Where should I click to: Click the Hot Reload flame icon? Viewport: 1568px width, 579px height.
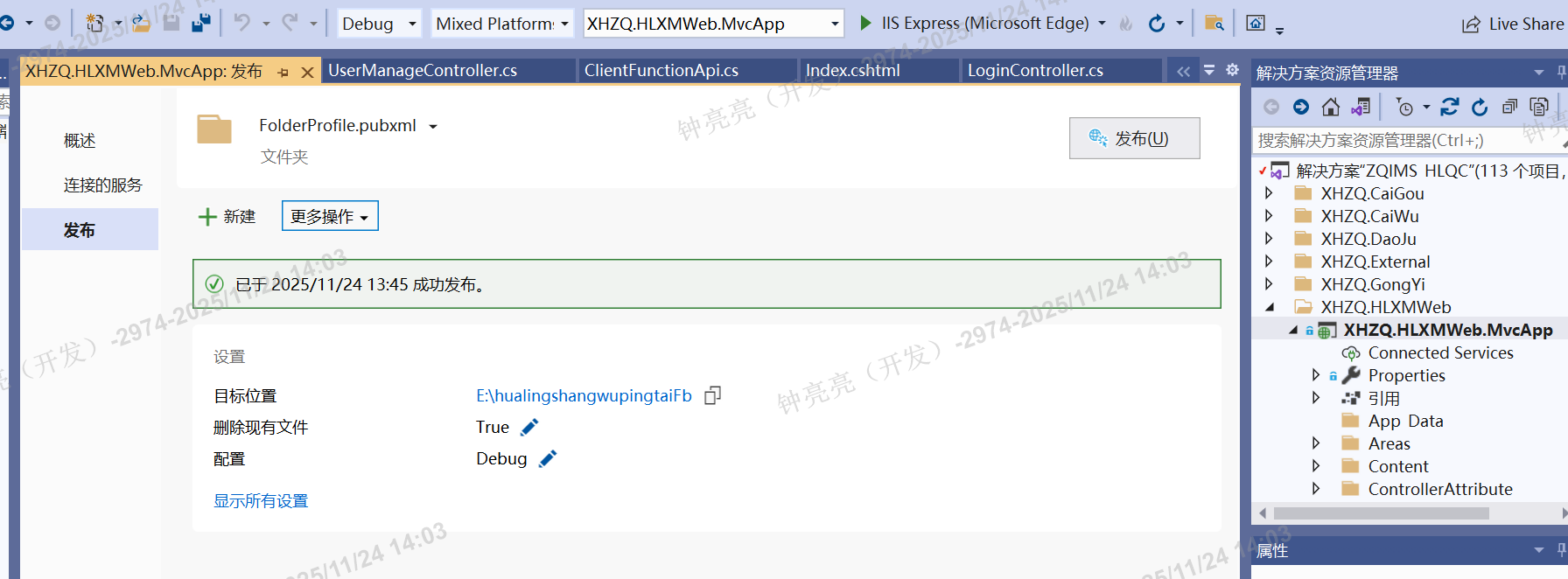coord(1126,24)
